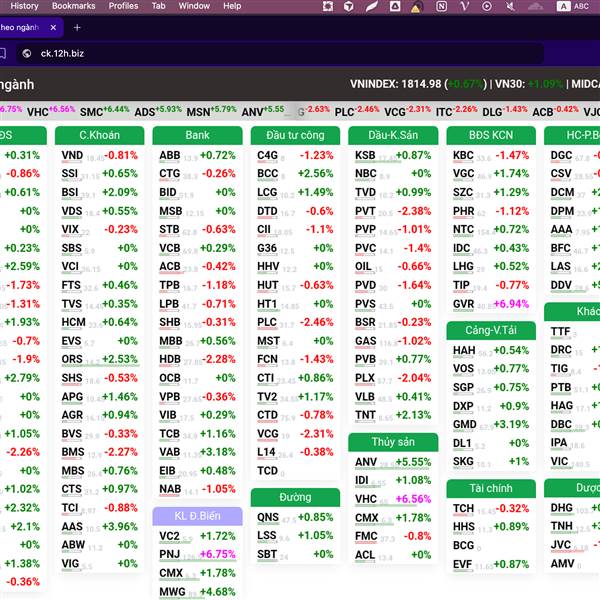The image size is (600, 600).
Task: Open the GAS stock row
Action: (393, 341)
